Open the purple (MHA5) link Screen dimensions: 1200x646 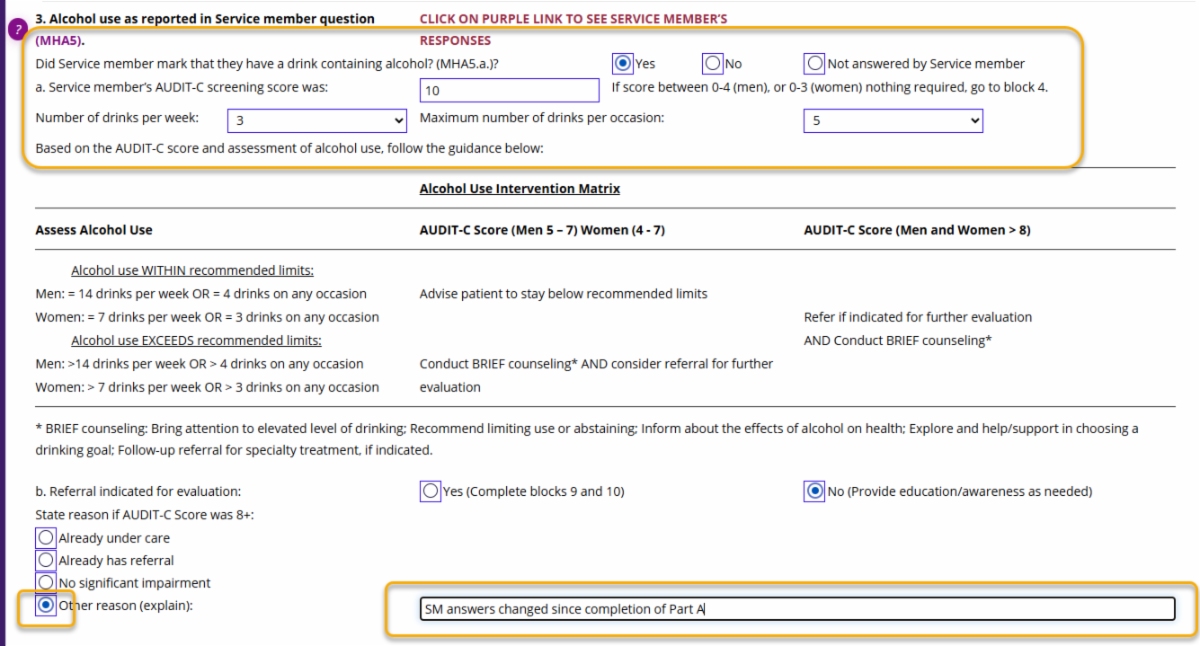pyautogui.click(x=60, y=41)
